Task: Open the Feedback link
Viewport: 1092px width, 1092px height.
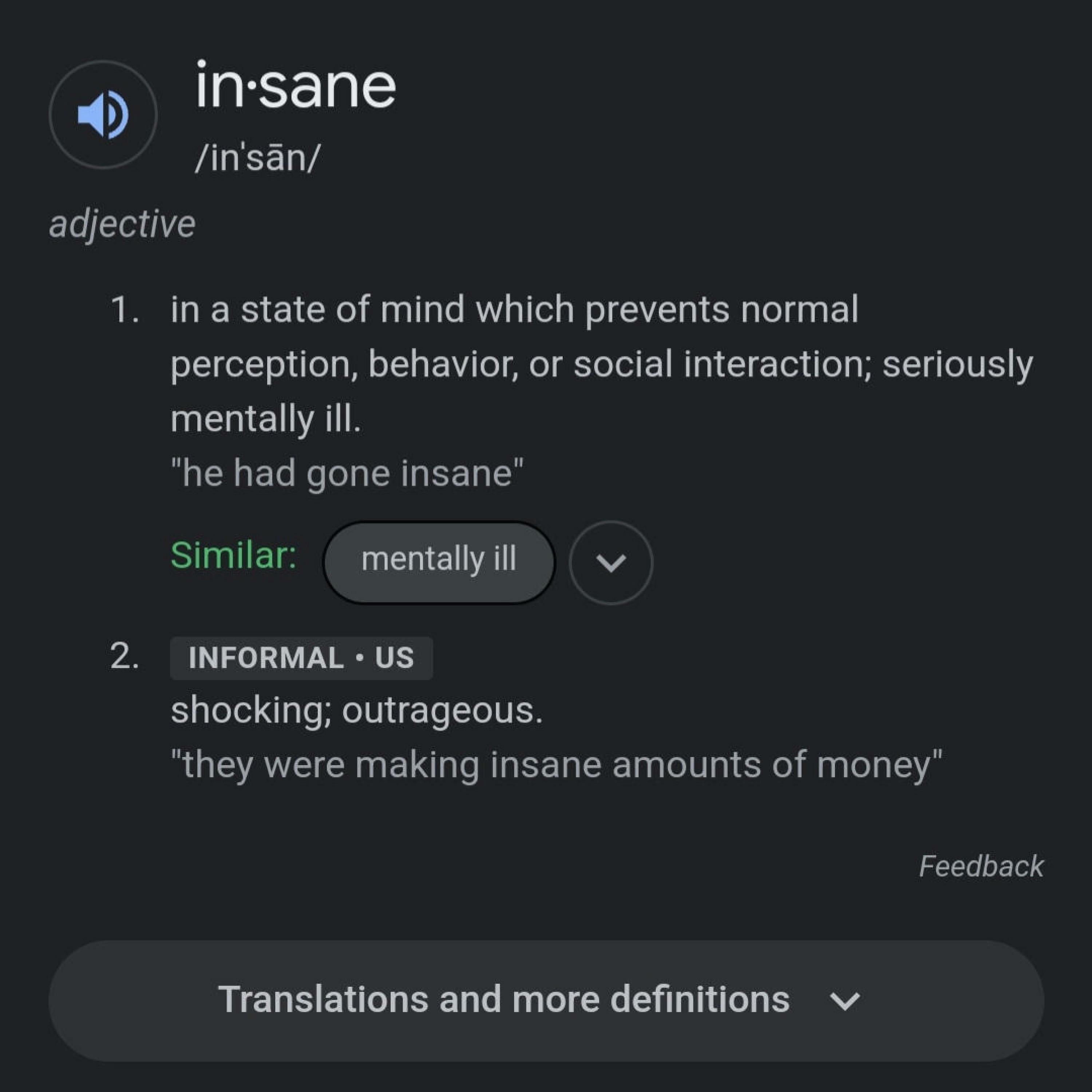Action: click(x=981, y=866)
